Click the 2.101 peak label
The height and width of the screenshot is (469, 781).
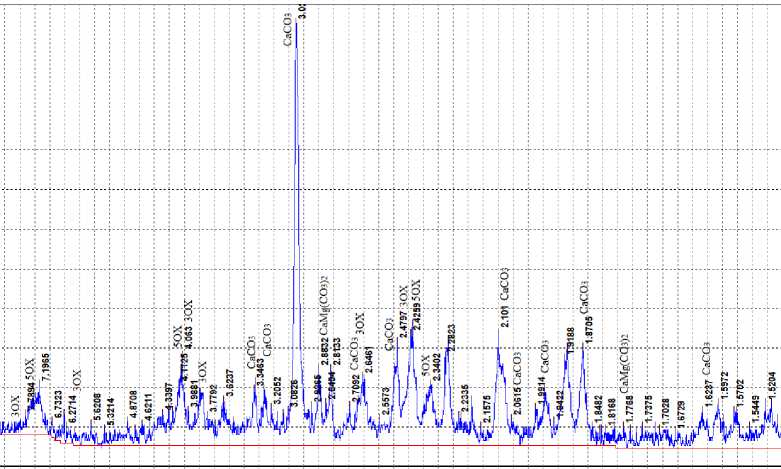coord(505,316)
